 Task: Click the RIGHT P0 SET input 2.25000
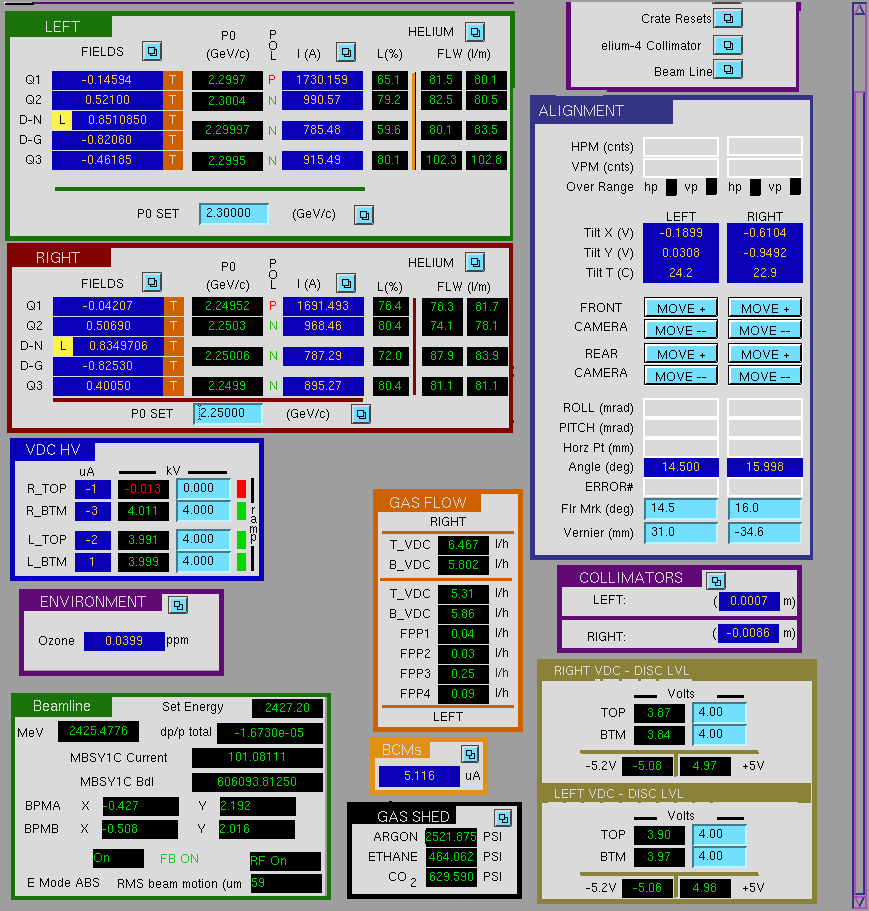[x=228, y=413]
